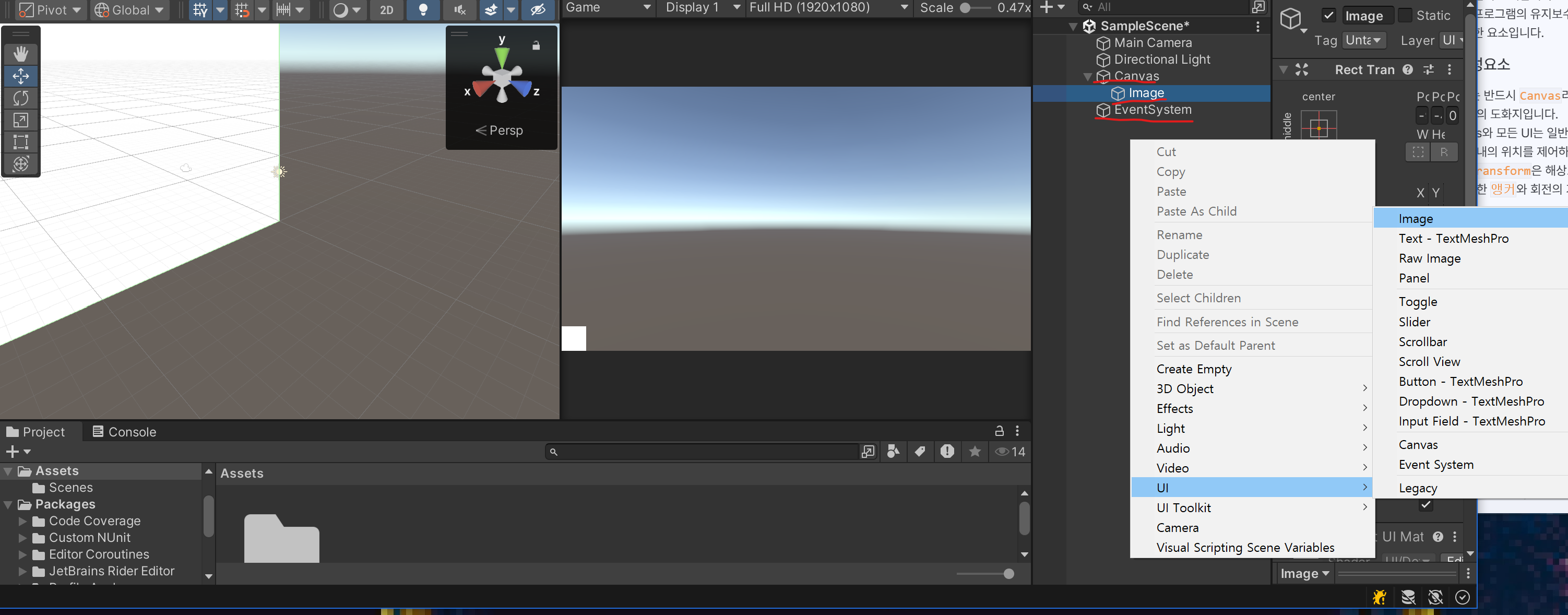Open the Pivot mode dropdown
Viewport: 1568px width, 615px height.
point(50,10)
